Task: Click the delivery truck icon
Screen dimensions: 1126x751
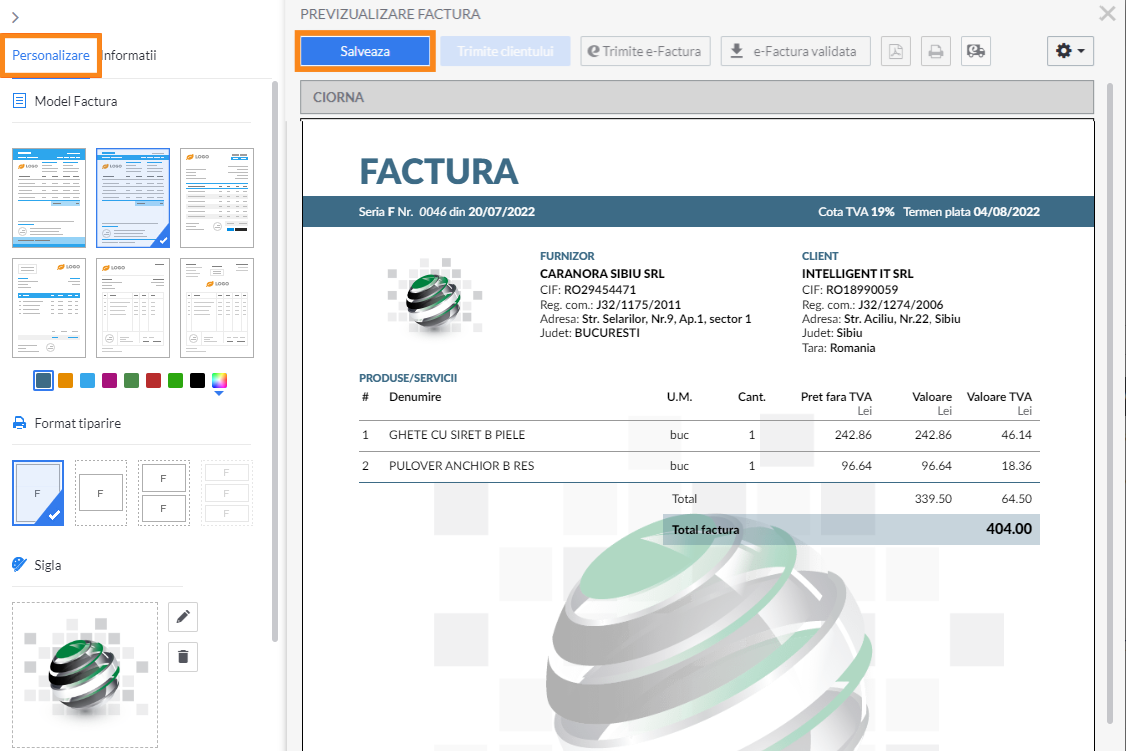Action: point(975,51)
